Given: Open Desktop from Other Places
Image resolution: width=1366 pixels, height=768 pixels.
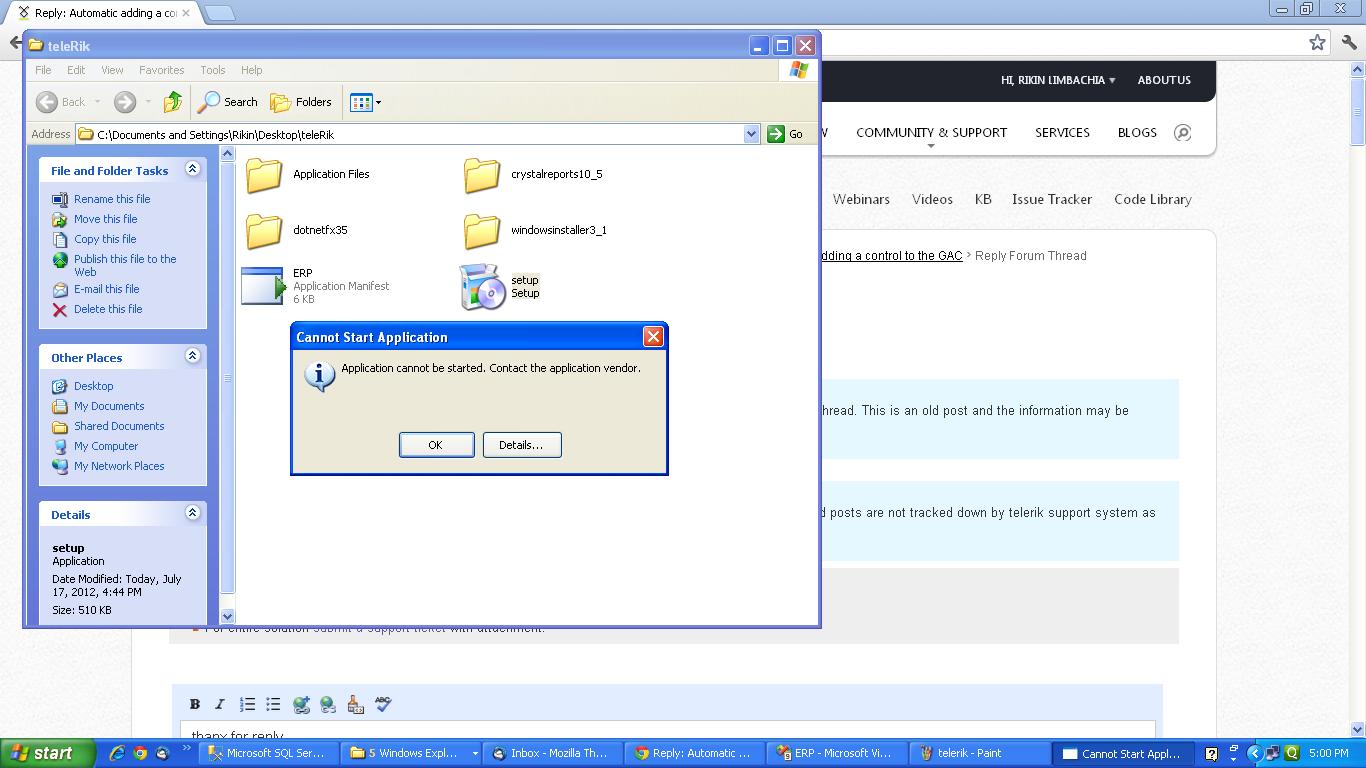Looking at the screenshot, I should coord(94,386).
